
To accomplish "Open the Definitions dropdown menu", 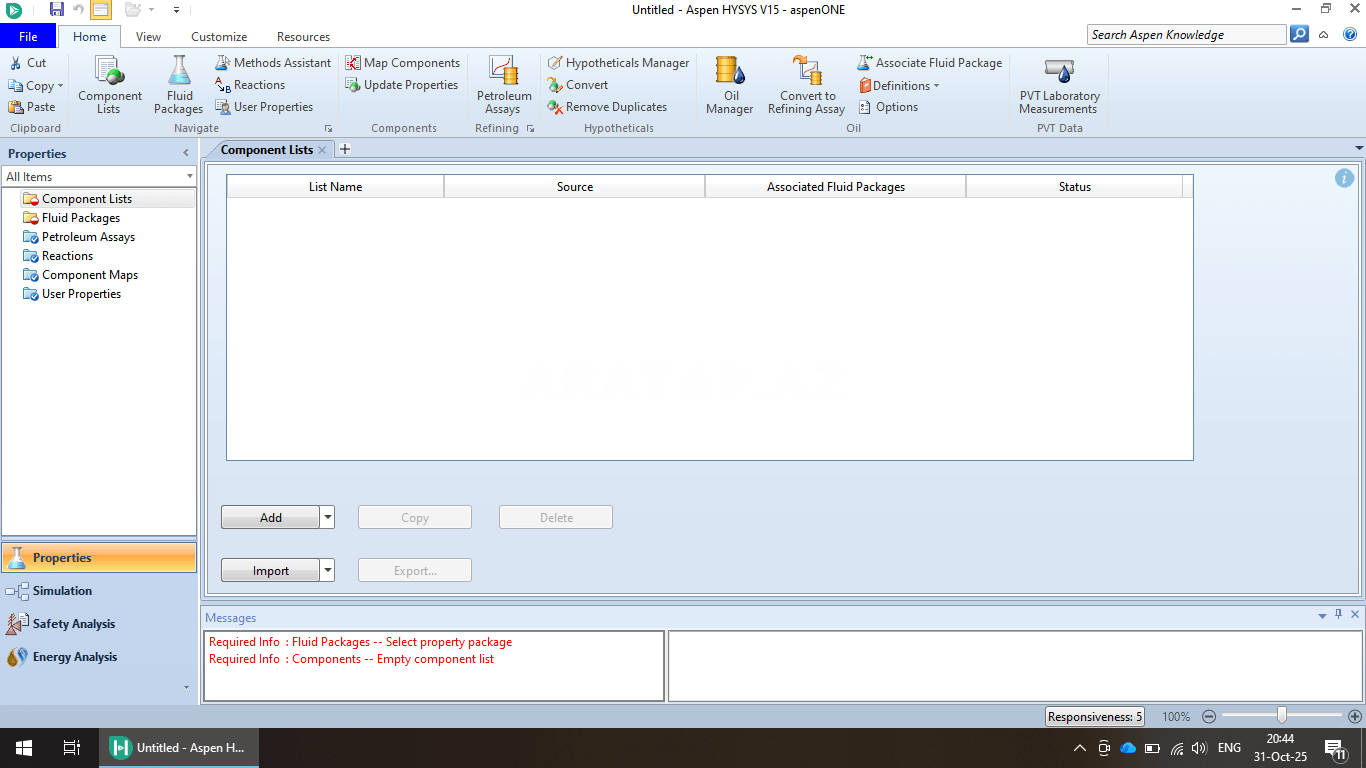I will coord(899,86).
